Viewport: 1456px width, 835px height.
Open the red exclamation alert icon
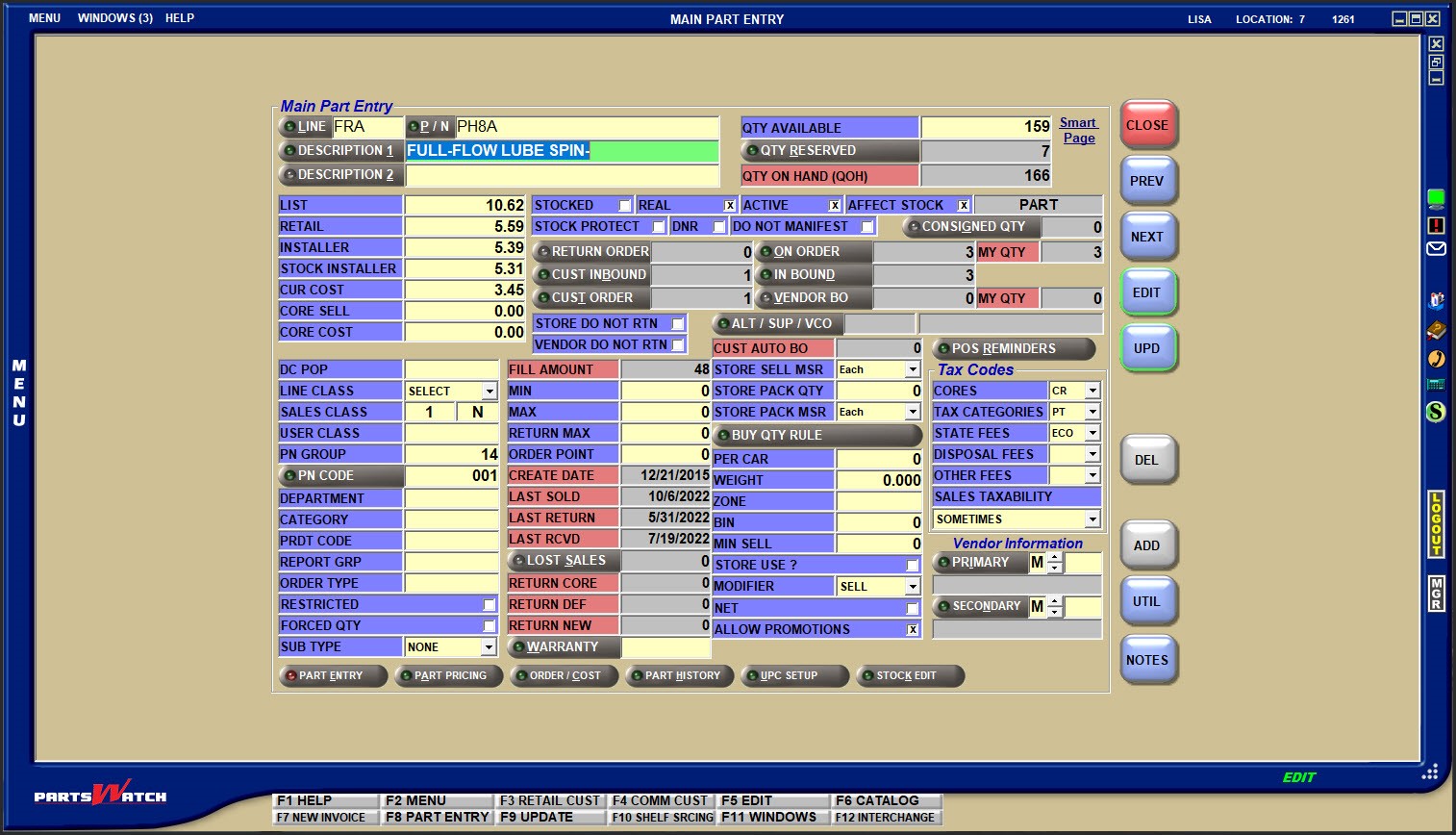pyautogui.click(x=1436, y=225)
